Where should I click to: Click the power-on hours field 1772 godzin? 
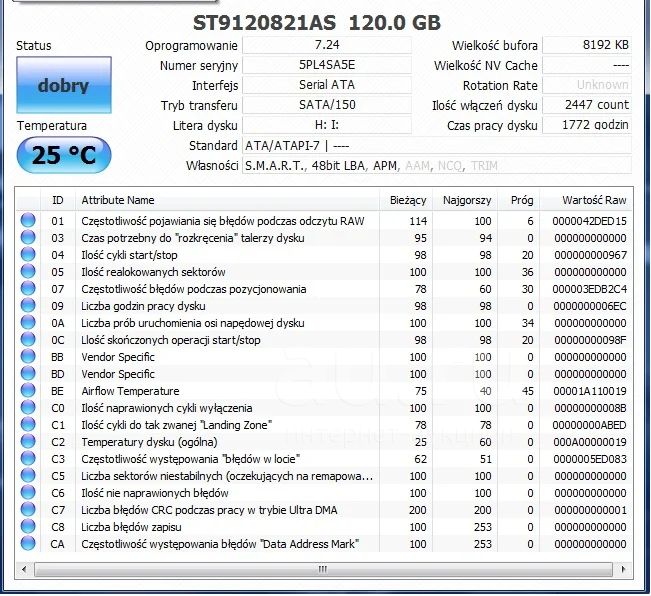coord(587,125)
